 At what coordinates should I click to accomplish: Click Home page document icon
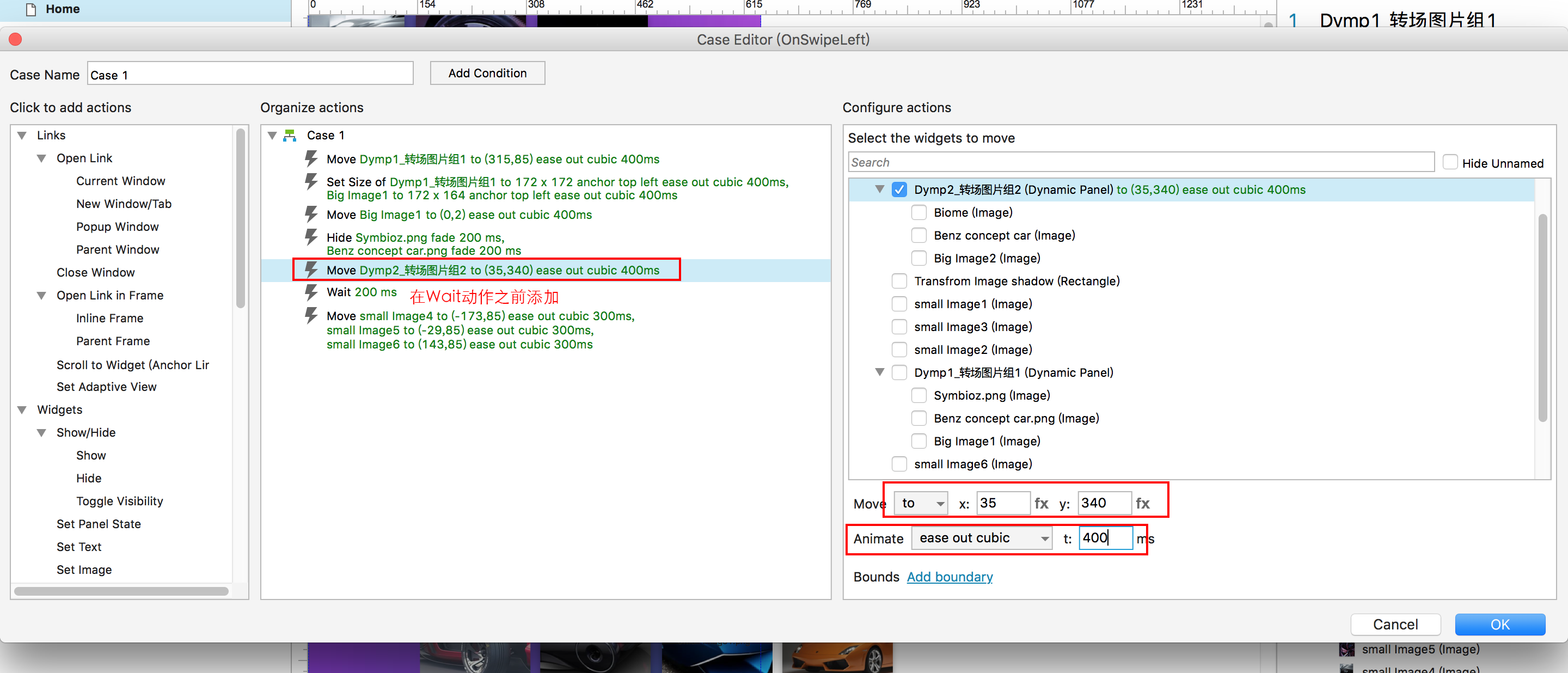click(30, 9)
